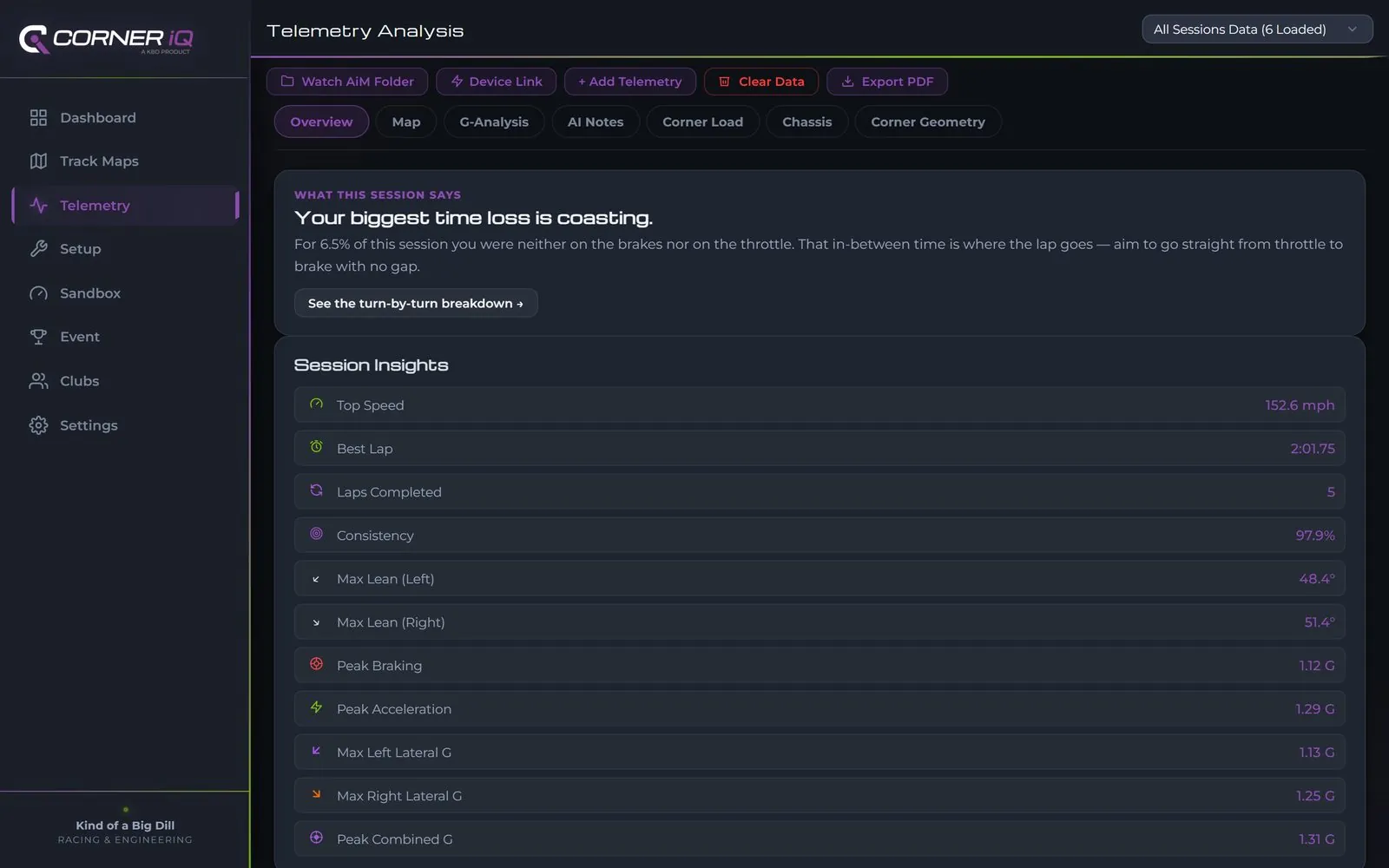Click the '1.31 G' peak combined value
This screenshot has width=1389, height=868.
click(1317, 839)
